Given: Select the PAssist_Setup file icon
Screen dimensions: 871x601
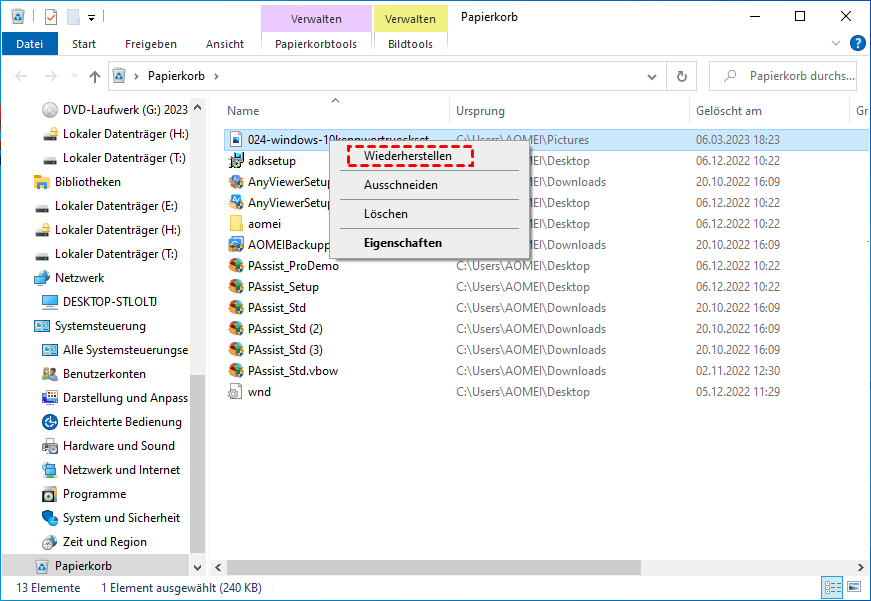Looking at the screenshot, I should pos(236,287).
